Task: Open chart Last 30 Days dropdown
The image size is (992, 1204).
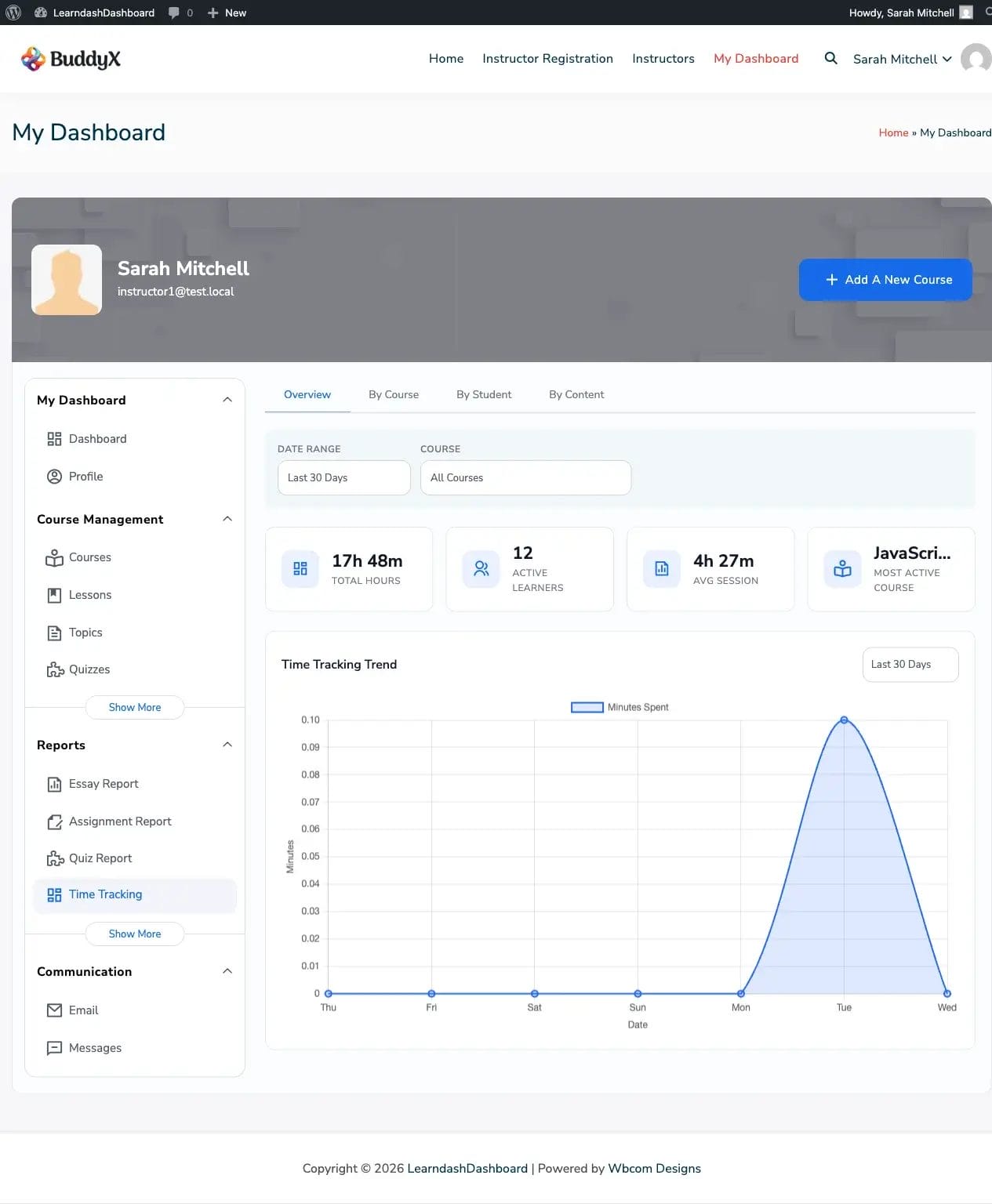Action: click(x=910, y=665)
